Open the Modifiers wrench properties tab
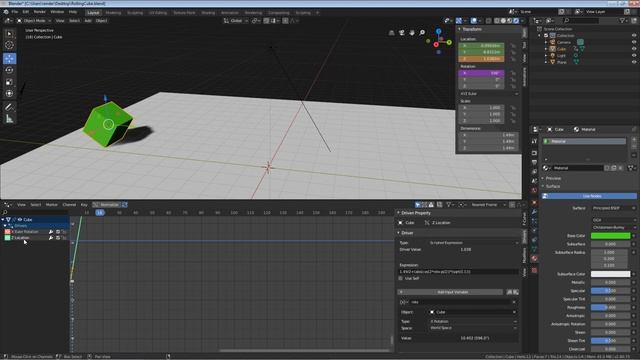Image resolution: width=640 pixels, height=360 pixels. coord(534,212)
